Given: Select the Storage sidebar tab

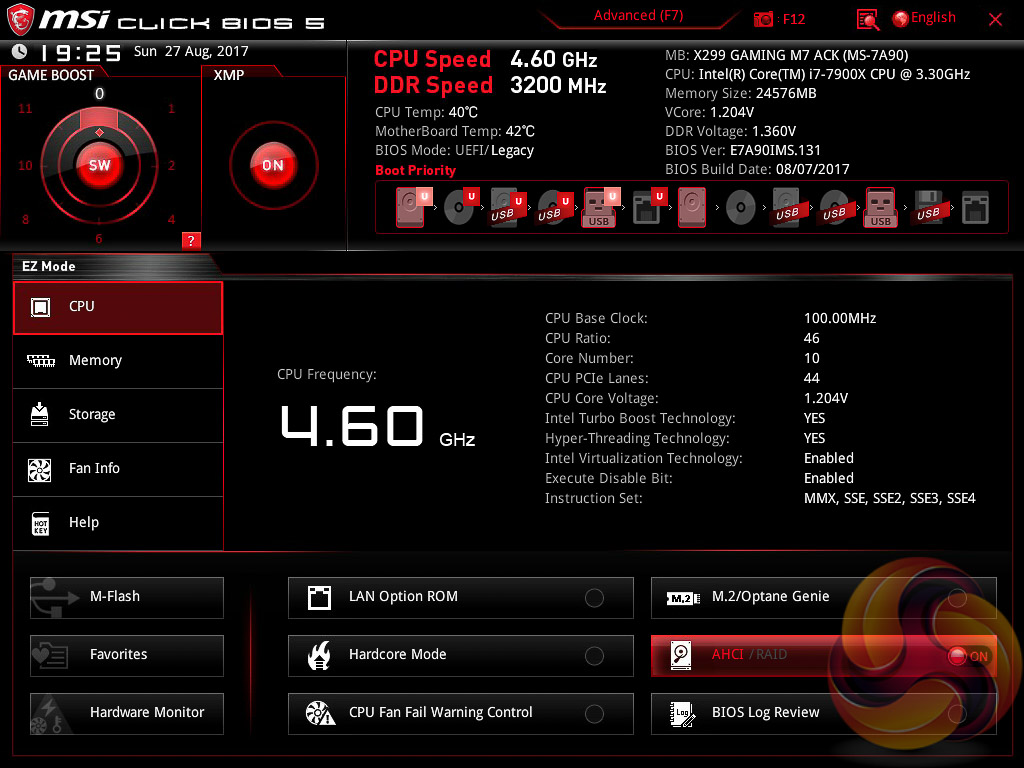Looking at the screenshot, I should (118, 415).
